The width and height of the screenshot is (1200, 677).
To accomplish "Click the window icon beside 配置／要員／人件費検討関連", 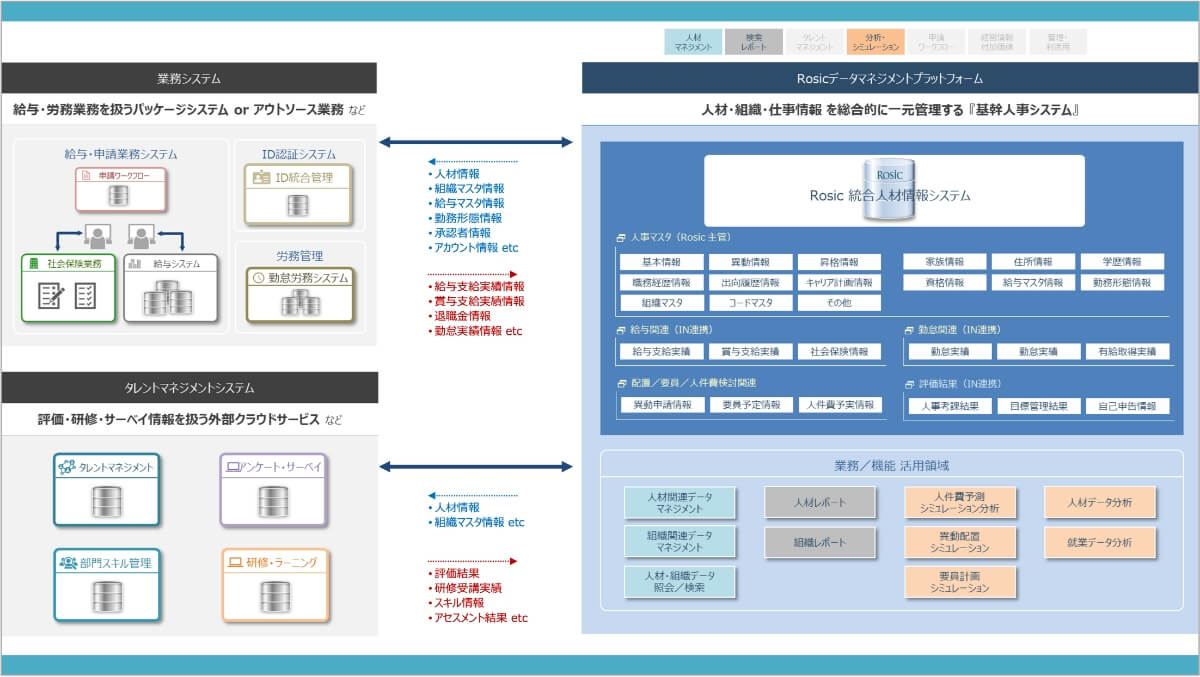I will (x=621, y=383).
